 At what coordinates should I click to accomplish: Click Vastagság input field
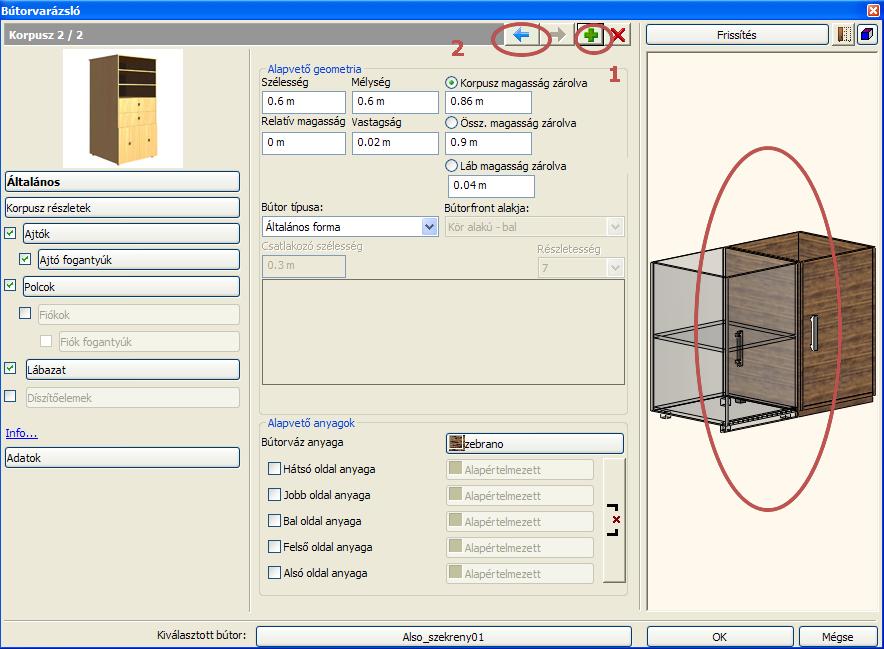pyautogui.click(x=395, y=143)
